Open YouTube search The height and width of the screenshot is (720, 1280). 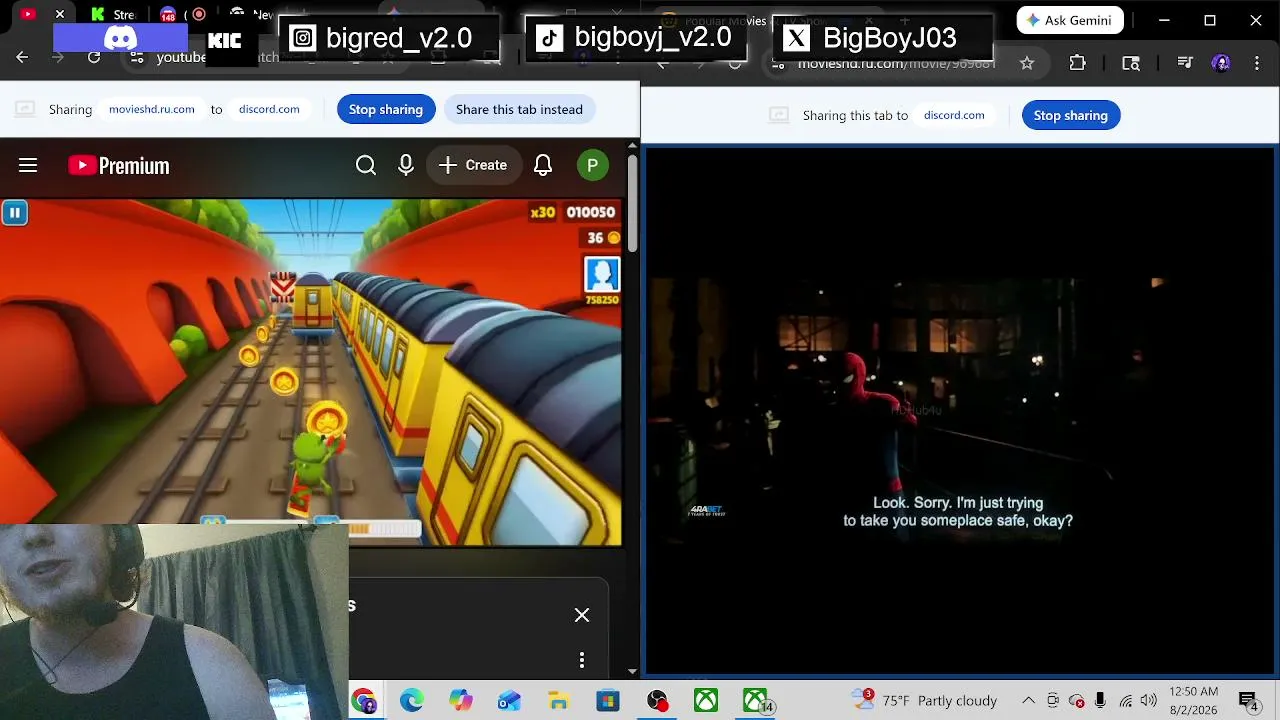(x=366, y=165)
